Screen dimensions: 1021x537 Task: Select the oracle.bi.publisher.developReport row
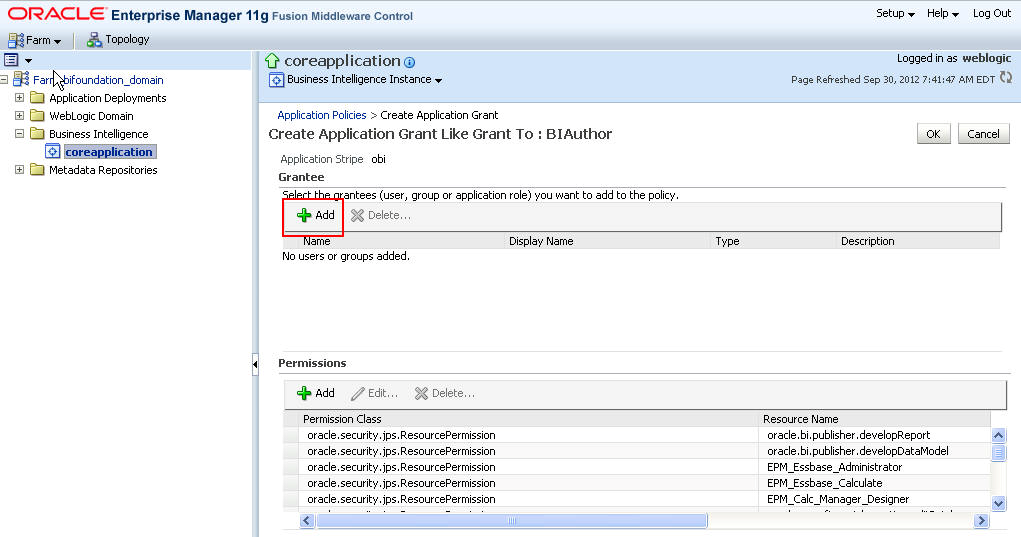pyautogui.click(x=637, y=435)
